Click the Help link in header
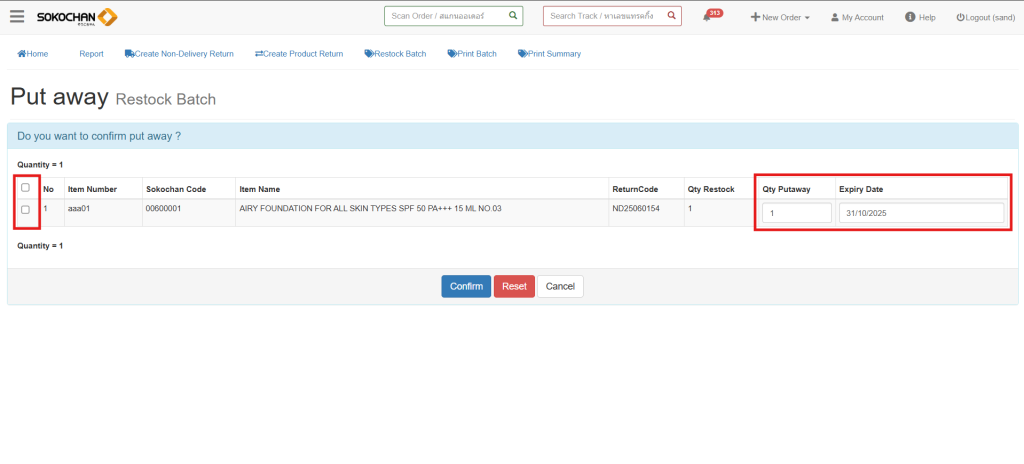 click(920, 18)
